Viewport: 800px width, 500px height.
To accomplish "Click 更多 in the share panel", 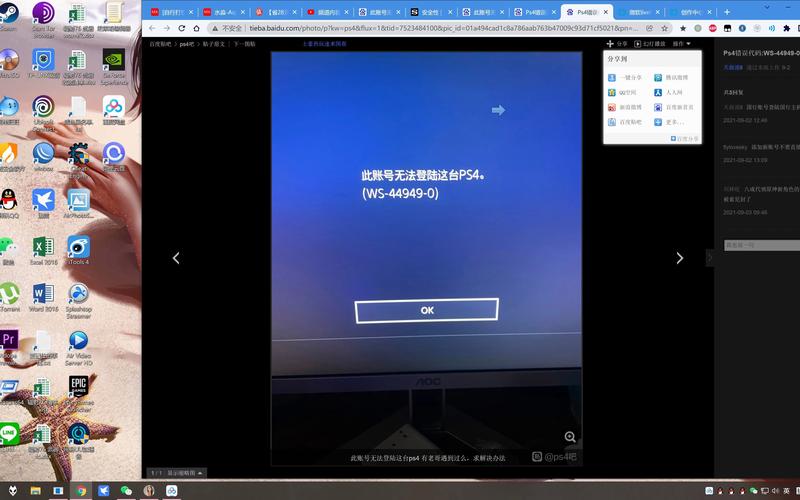I will tap(669, 122).
